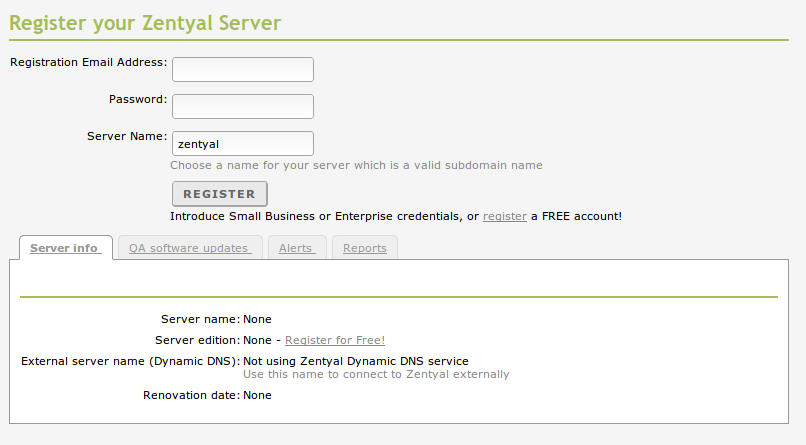Image resolution: width=806 pixels, height=445 pixels.
Task: Open the QA software updates tab
Action: tap(189, 248)
